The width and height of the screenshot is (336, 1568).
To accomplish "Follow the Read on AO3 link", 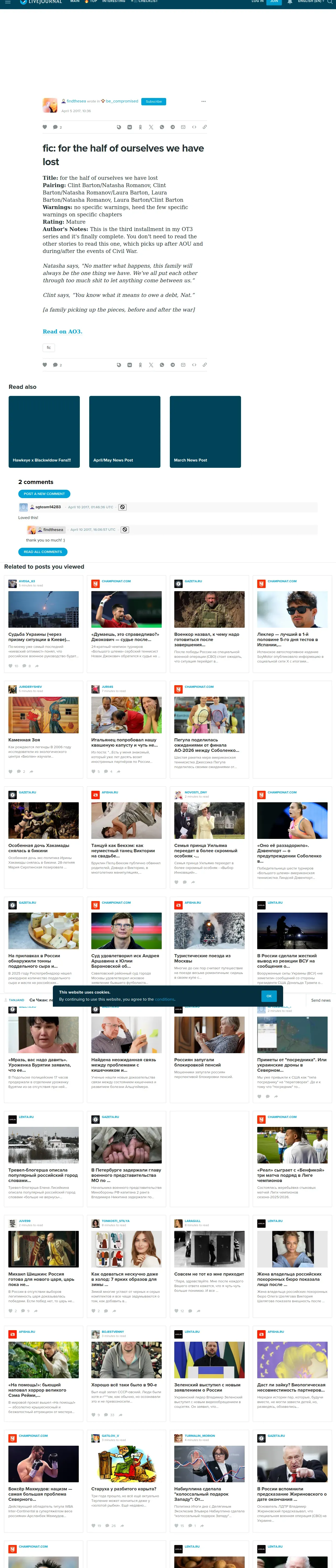I will [x=62, y=332].
